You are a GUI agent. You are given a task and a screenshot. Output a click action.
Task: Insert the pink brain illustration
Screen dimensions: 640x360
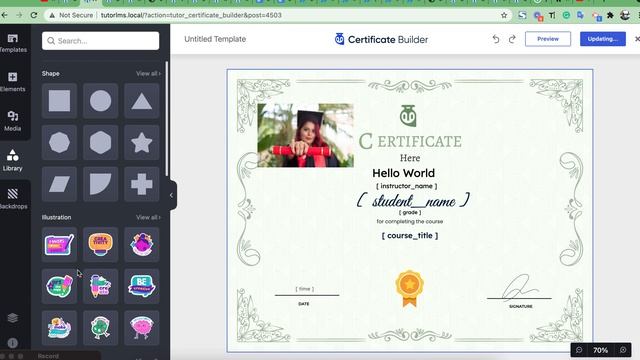point(142,328)
